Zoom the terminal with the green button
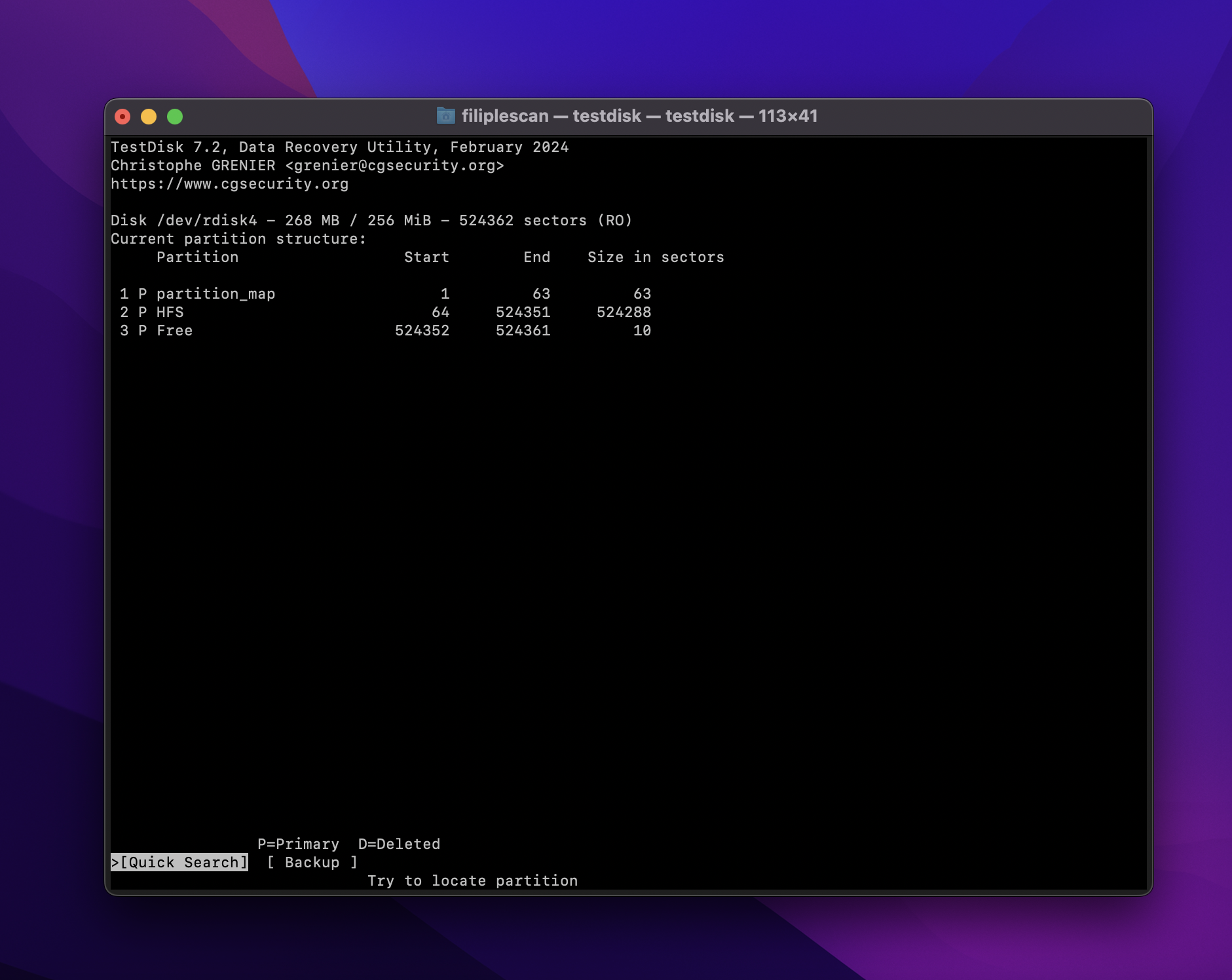The height and width of the screenshot is (980, 1232). click(x=175, y=117)
